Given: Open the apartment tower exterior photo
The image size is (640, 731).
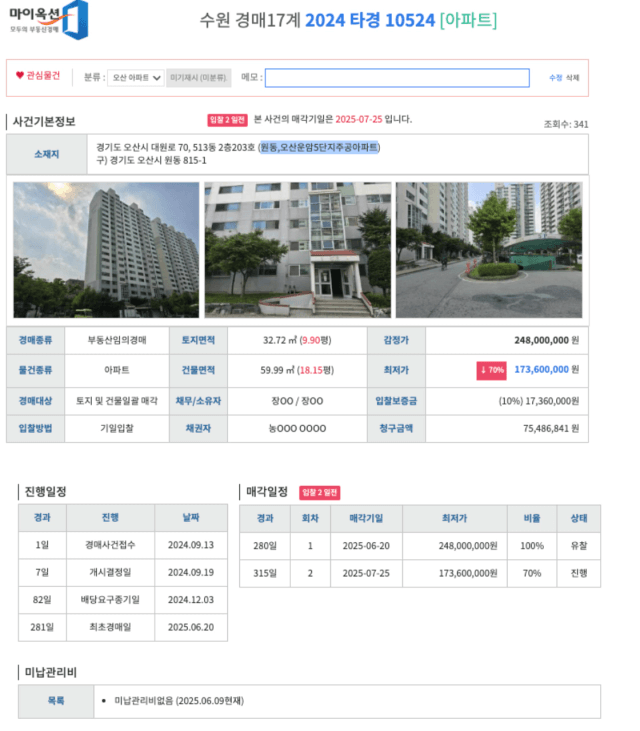Looking at the screenshot, I should (106, 250).
